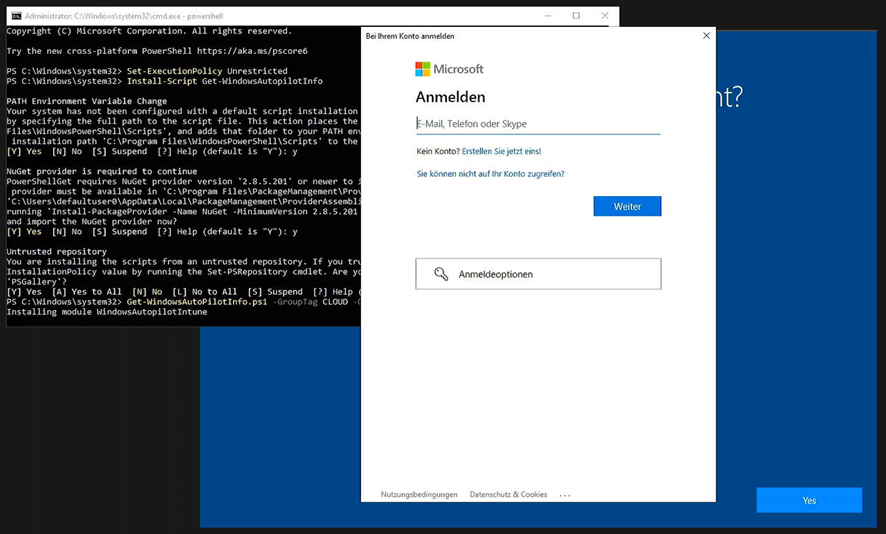886x534 pixels.
Task: Close the Administrator PowerShell window
Action: [604, 16]
